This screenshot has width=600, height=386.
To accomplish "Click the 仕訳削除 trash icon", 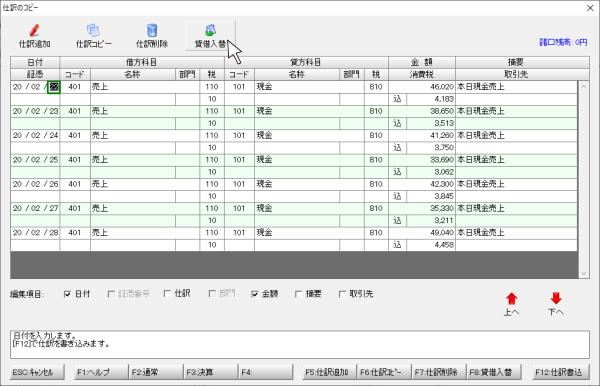I will [x=152, y=30].
